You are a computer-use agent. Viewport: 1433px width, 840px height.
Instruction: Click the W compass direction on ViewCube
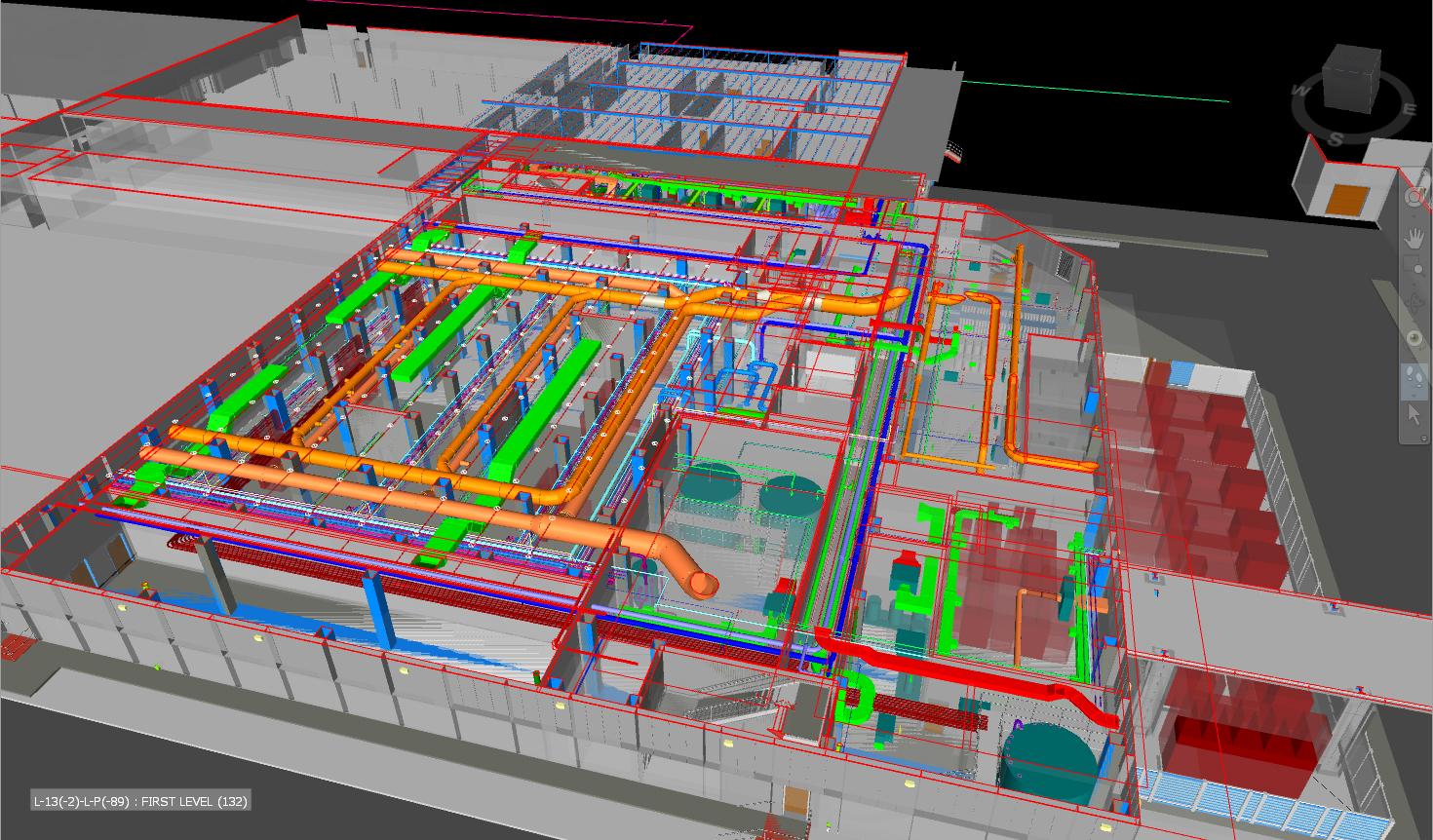coord(1300,91)
